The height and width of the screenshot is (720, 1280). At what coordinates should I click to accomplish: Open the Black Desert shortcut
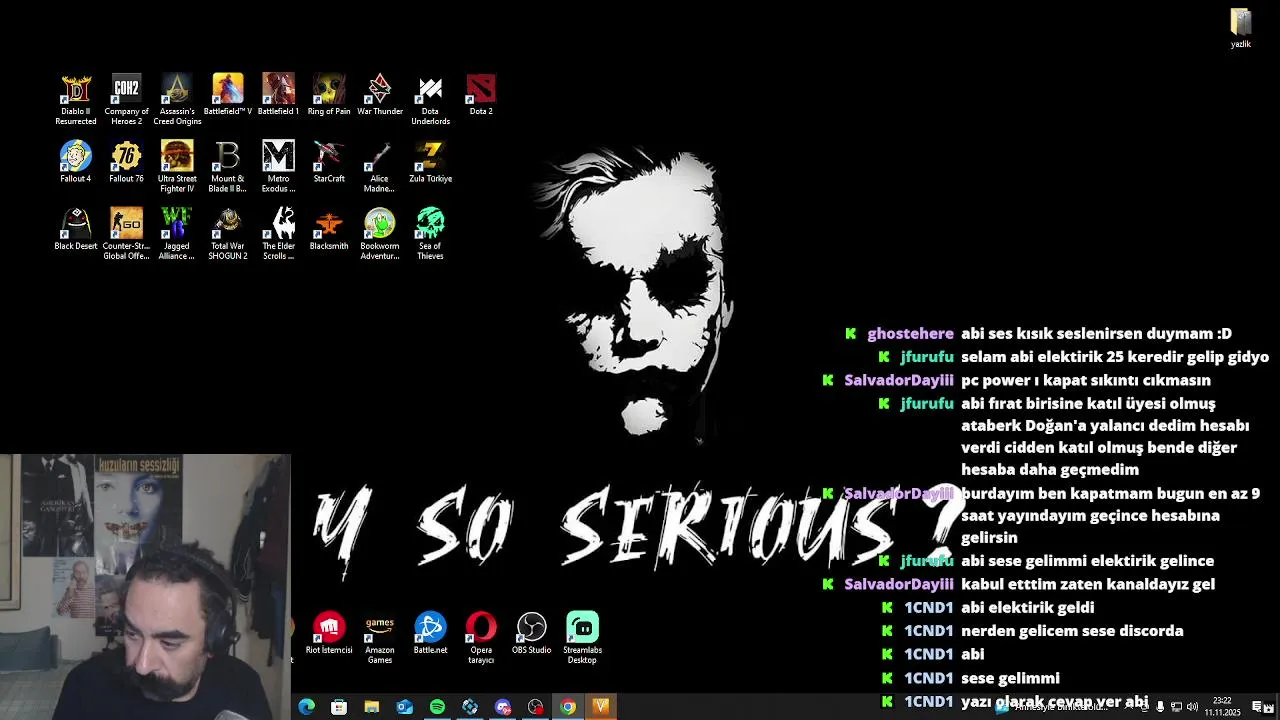(x=76, y=229)
